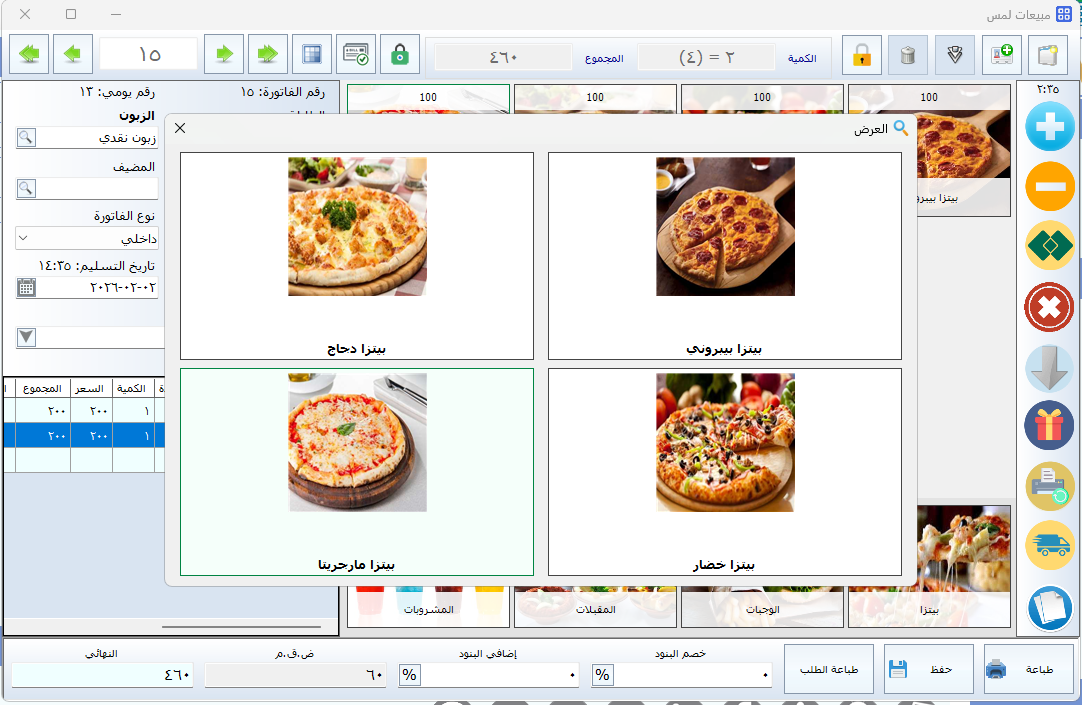Click the gift box icon
The height and width of the screenshot is (705, 1082).
pyautogui.click(x=1049, y=426)
